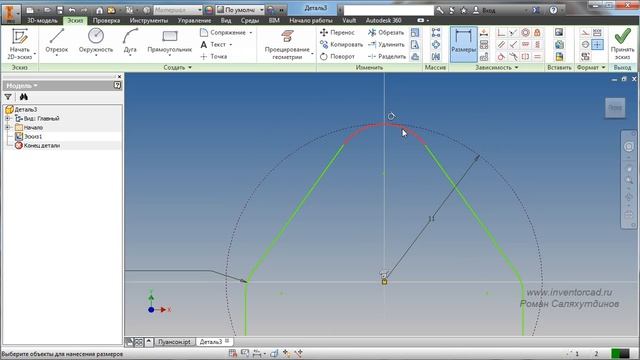This screenshot has height=360, width=640.
Task: Expand the Вид: Главный tree node
Action: [x=7, y=118]
